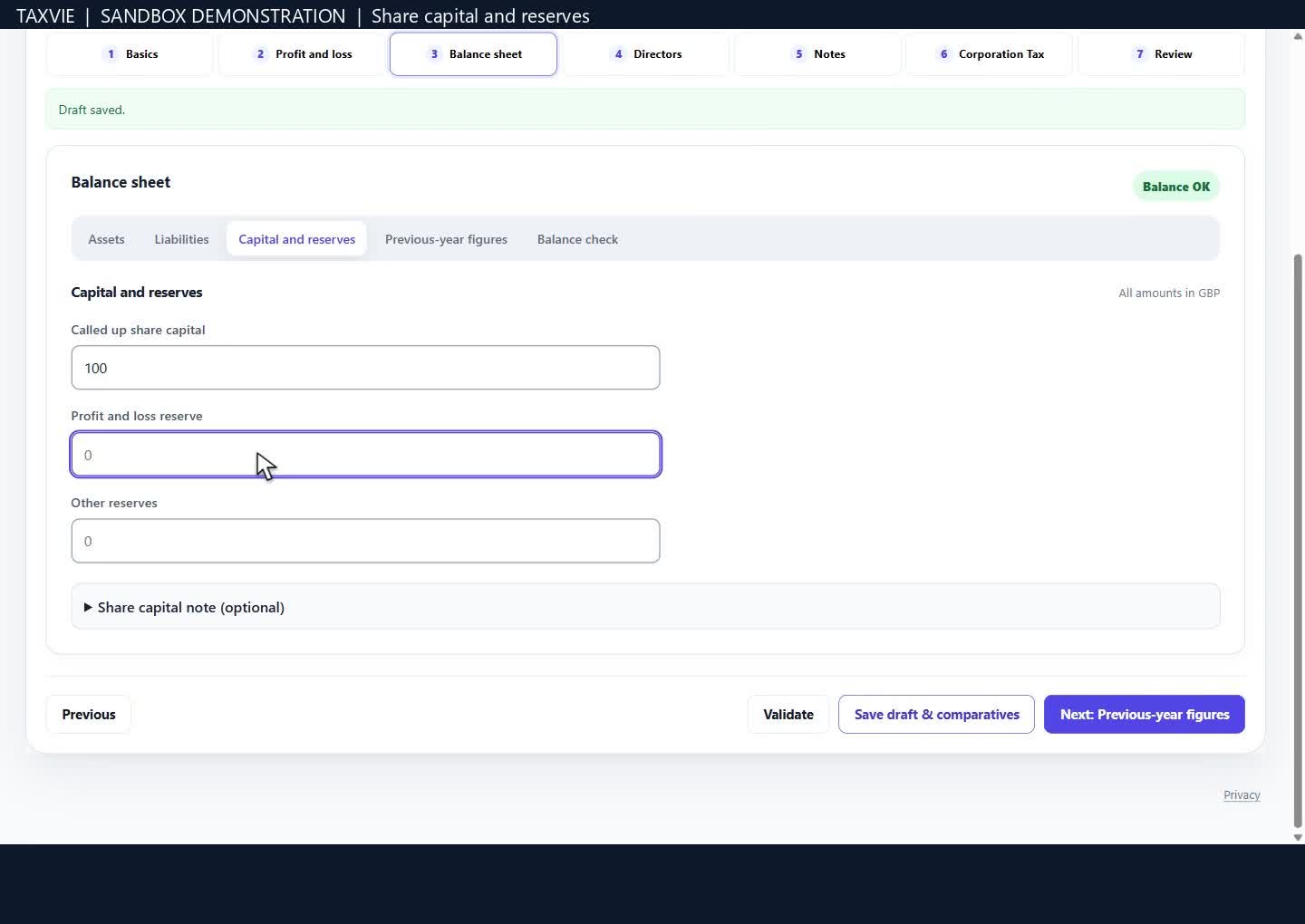Image resolution: width=1305 pixels, height=924 pixels.
Task: Expand the Share capital note section
Action: 645,607
